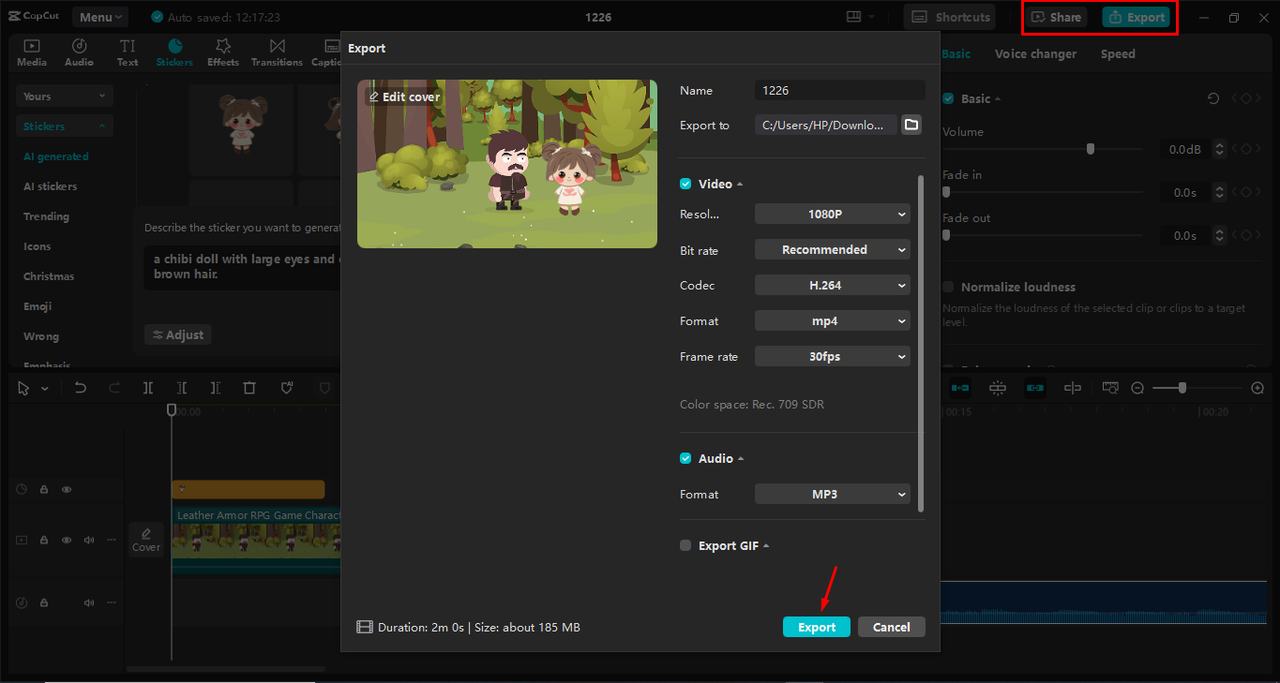The width and height of the screenshot is (1280, 683).
Task: Open the Bit rate Recommended dropdown
Action: (x=832, y=250)
